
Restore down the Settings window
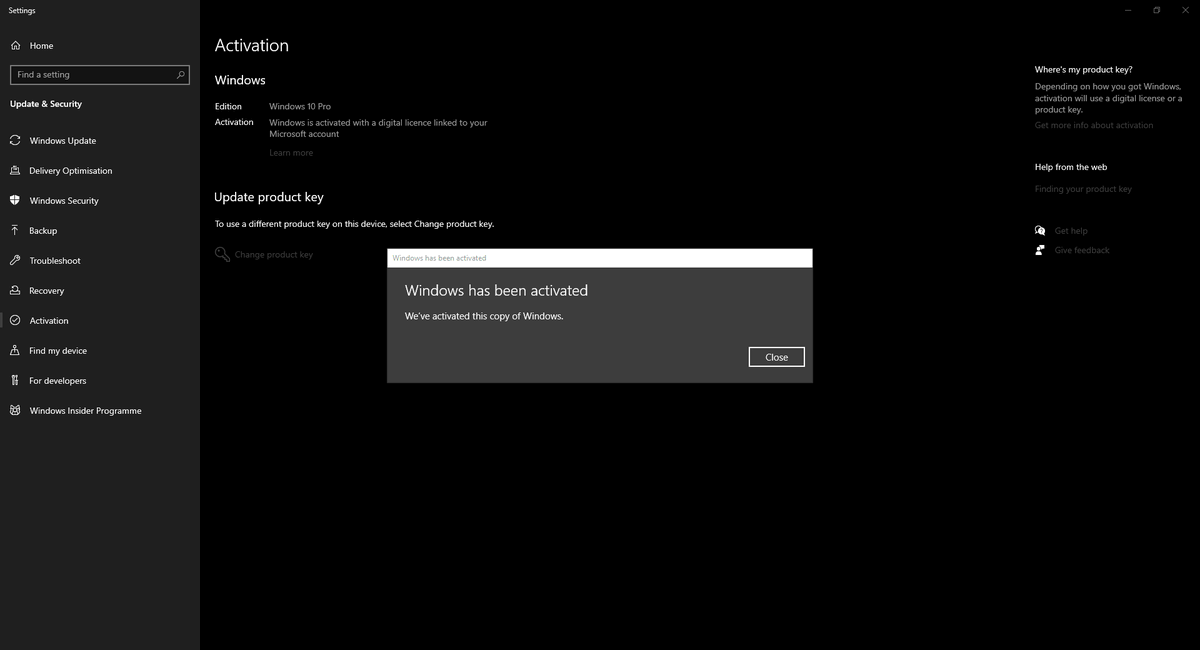pos(1156,10)
